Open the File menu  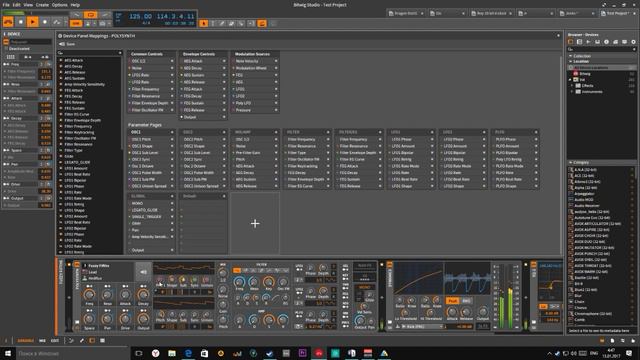coord(6,5)
